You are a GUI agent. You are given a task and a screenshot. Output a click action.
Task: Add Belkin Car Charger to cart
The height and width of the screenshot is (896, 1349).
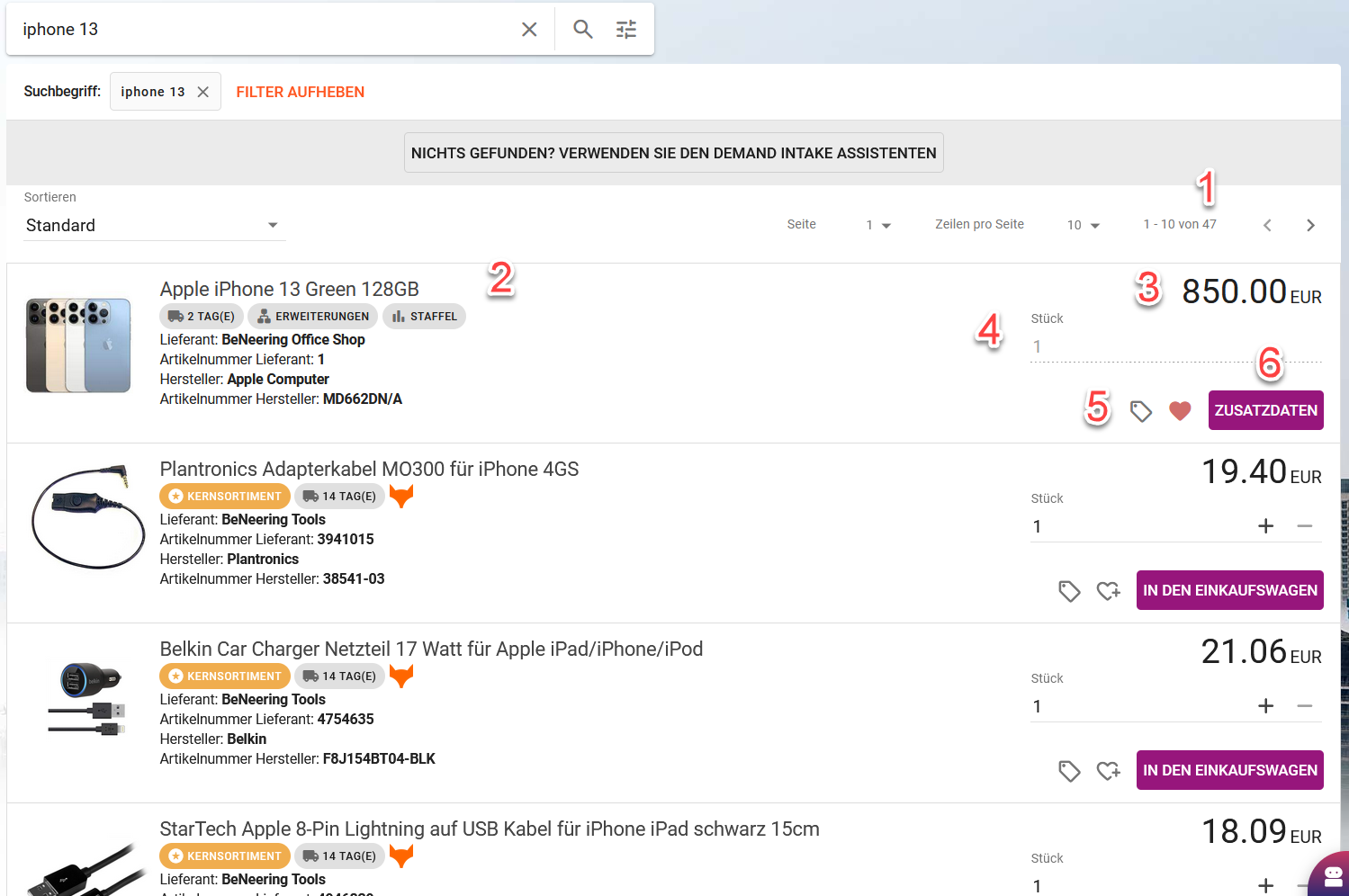point(1229,770)
